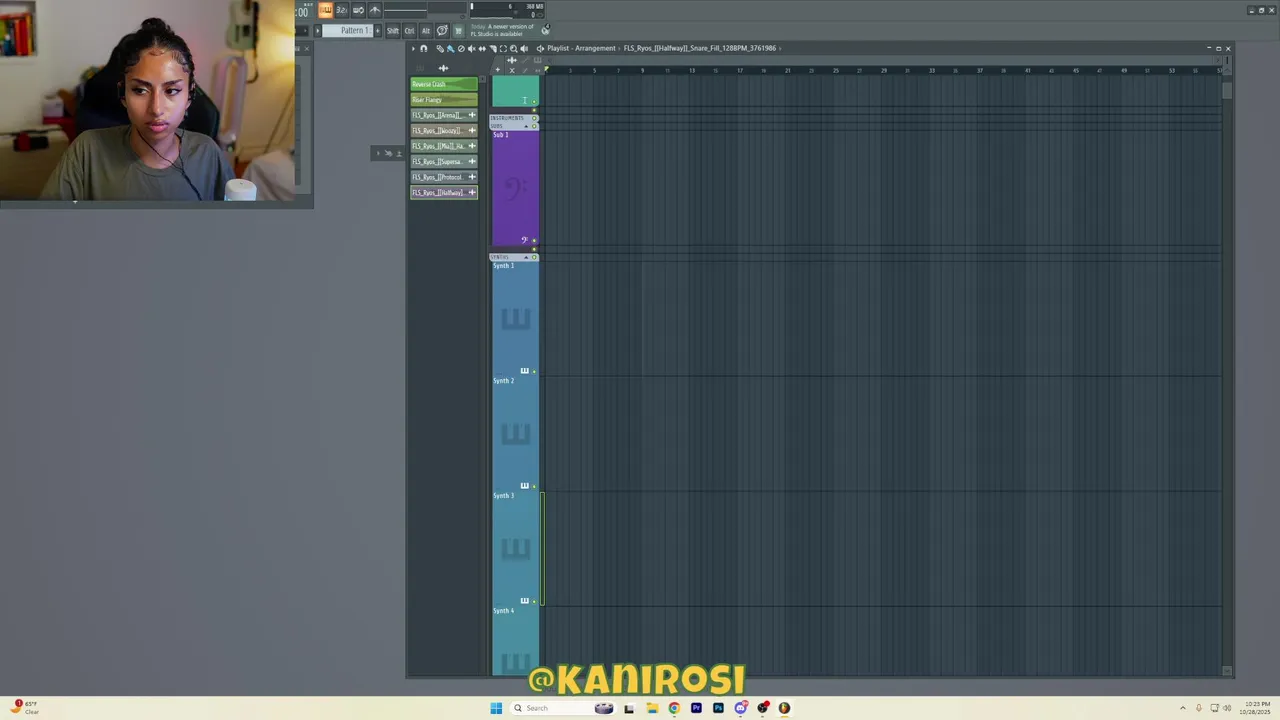Click bar 13 on the timeline ruler
This screenshot has width=1280, height=720.
pyautogui.click(x=692, y=70)
